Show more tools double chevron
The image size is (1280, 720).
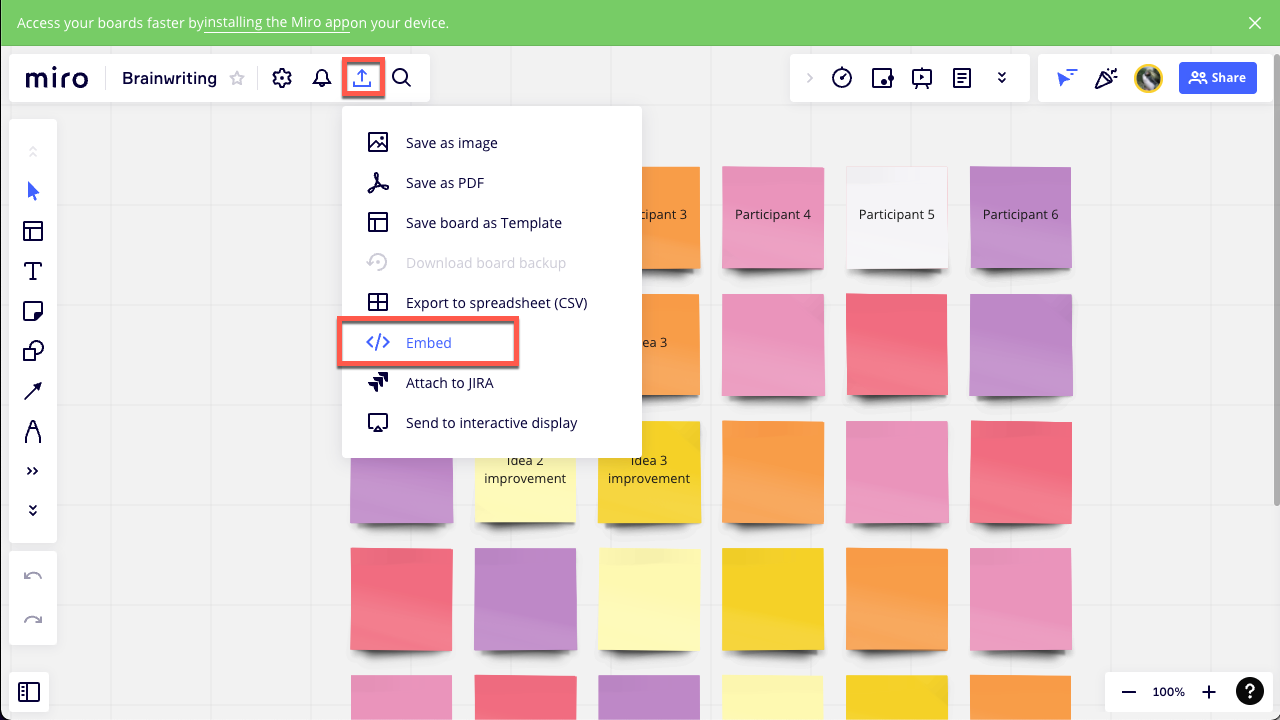[33, 471]
